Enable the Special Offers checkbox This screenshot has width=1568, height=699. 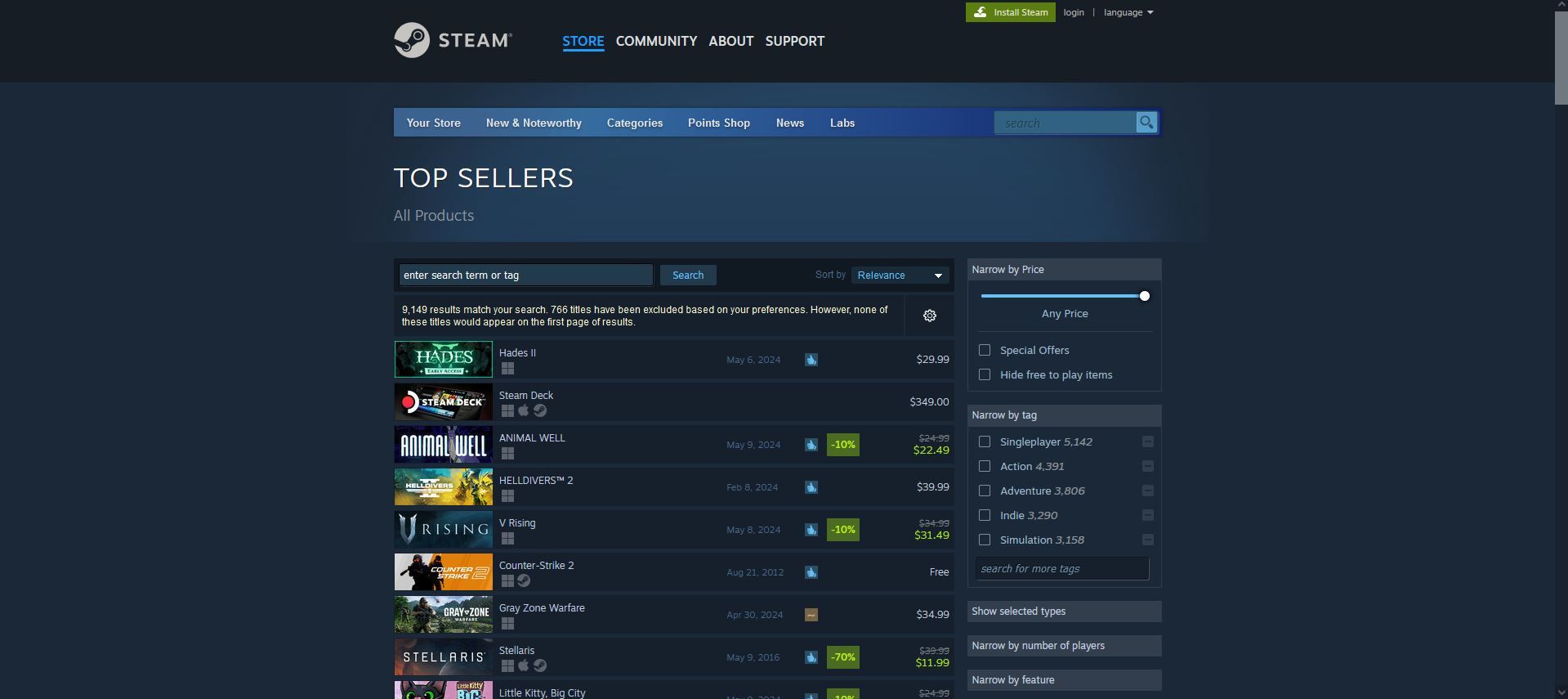click(x=985, y=350)
